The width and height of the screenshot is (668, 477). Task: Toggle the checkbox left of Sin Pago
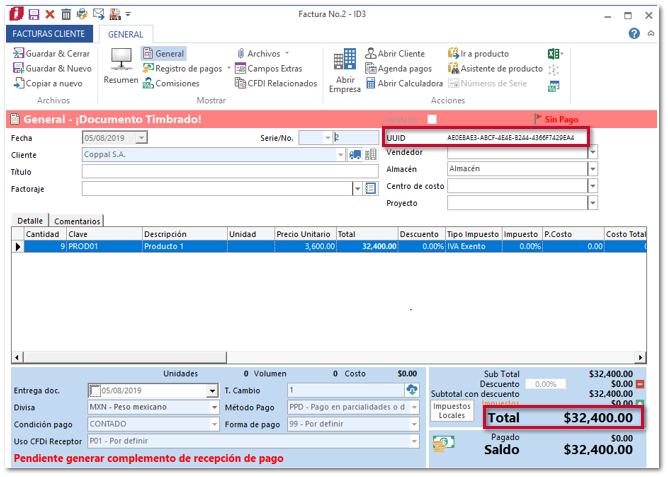[x=432, y=119]
